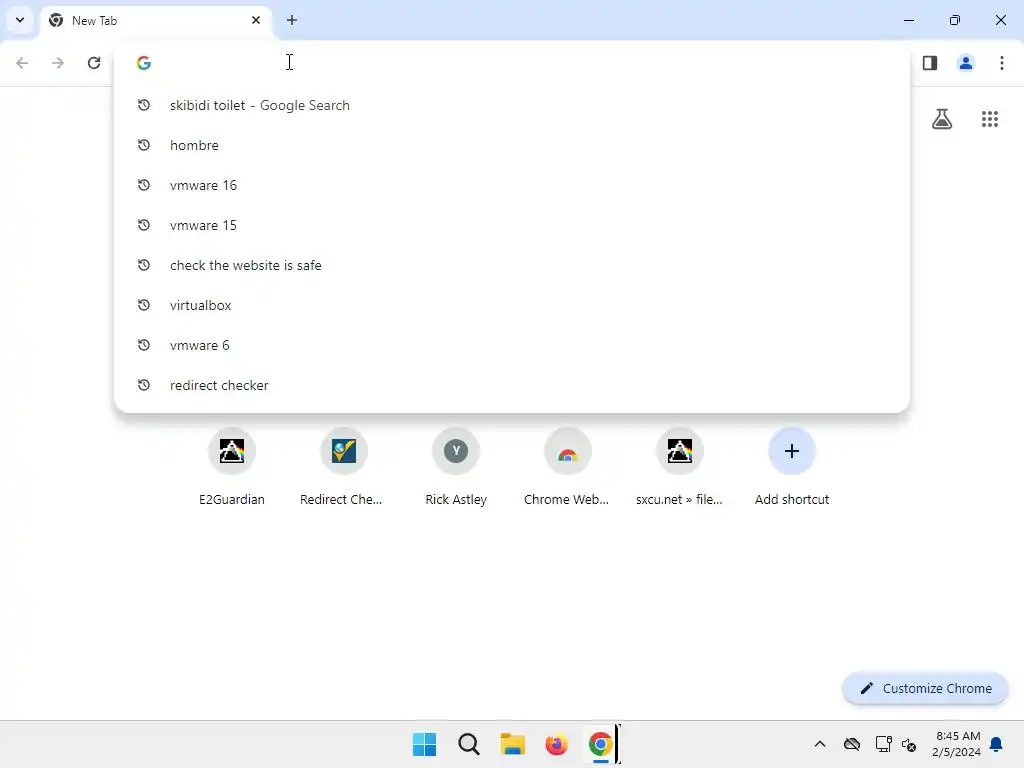Pick the redirect checker suggestion

coord(512,385)
